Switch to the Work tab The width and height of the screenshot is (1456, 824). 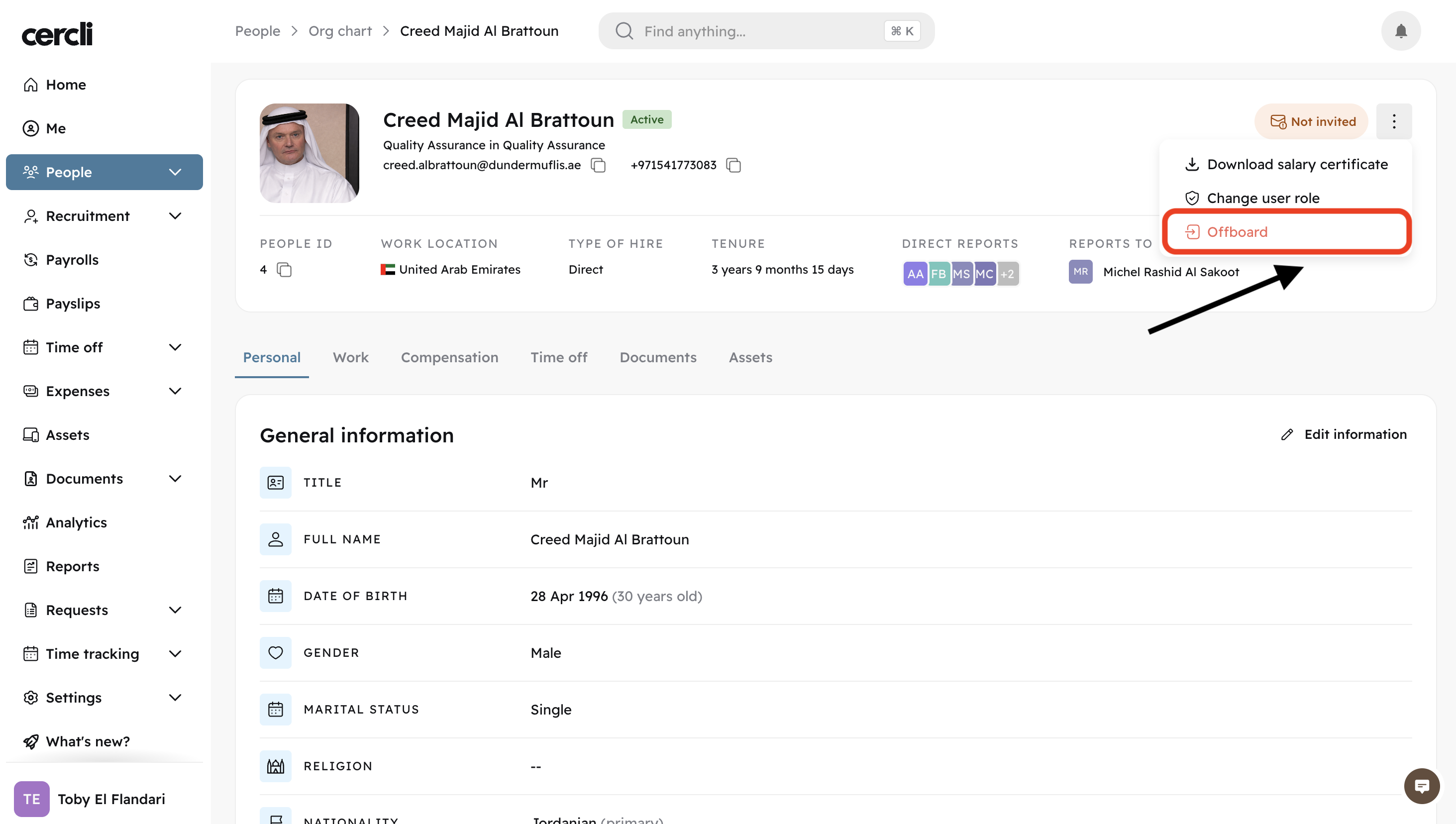pyautogui.click(x=350, y=358)
